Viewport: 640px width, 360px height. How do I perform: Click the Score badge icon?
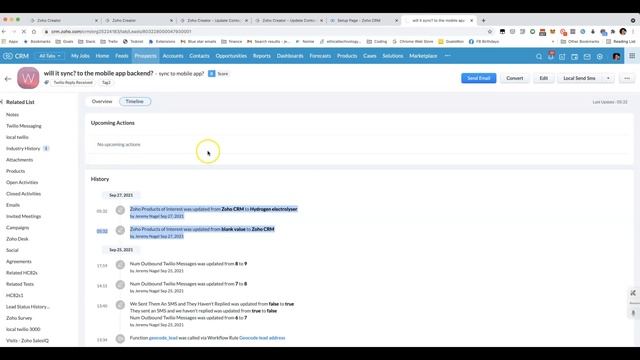coord(211,73)
